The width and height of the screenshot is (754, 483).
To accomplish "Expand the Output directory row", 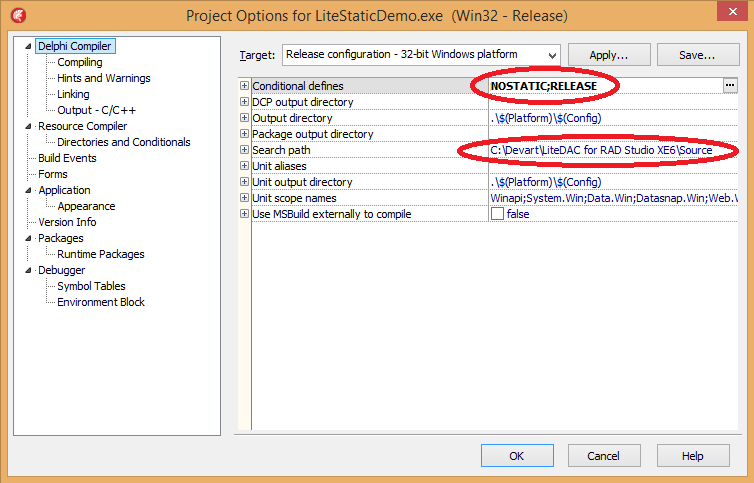I will point(244,117).
